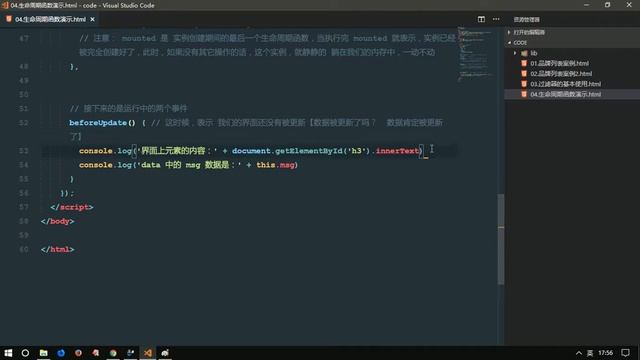Click document.getElementById in line 53
The width and height of the screenshot is (640, 360).
click(x=287, y=151)
